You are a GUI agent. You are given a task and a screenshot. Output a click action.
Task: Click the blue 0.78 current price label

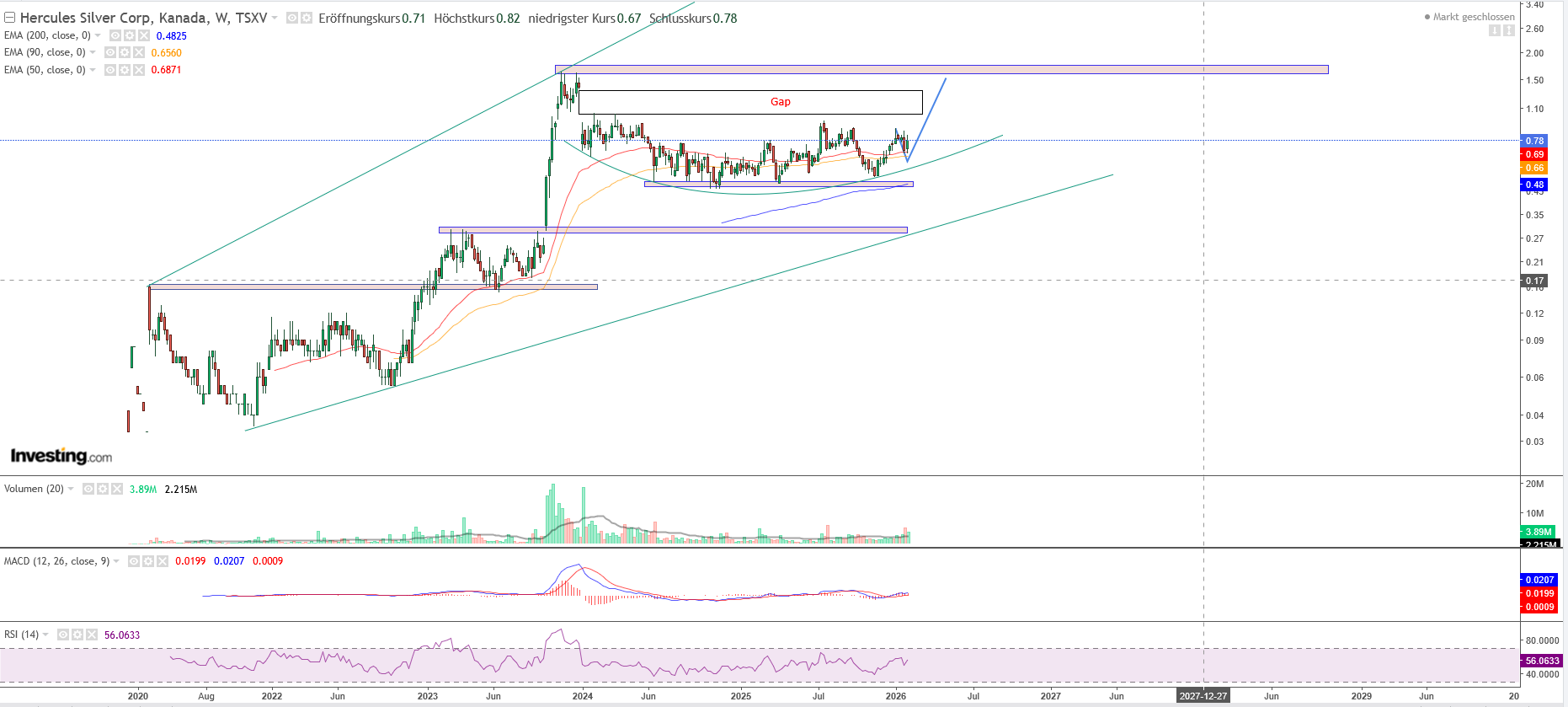coord(1534,141)
